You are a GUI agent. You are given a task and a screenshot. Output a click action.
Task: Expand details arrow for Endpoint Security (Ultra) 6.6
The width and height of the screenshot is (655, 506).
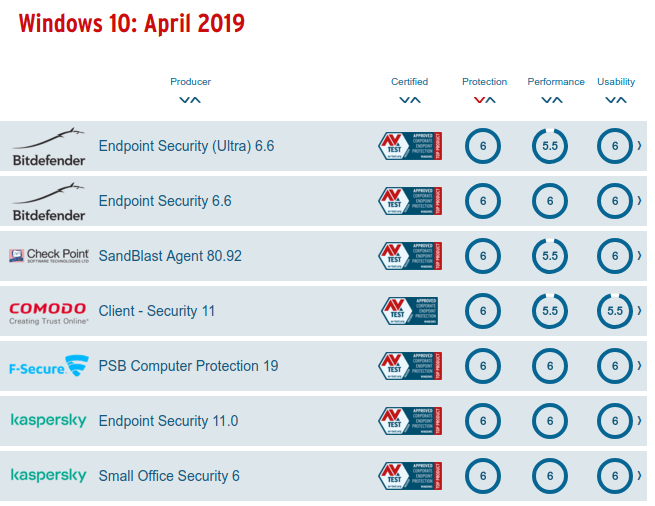[x=640, y=145]
